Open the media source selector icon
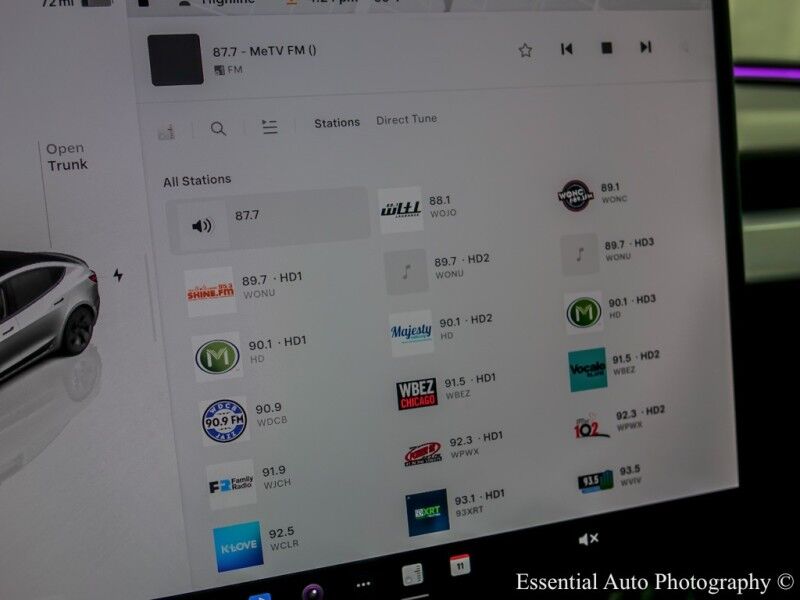The height and width of the screenshot is (600, 800). tap(166, 131)
